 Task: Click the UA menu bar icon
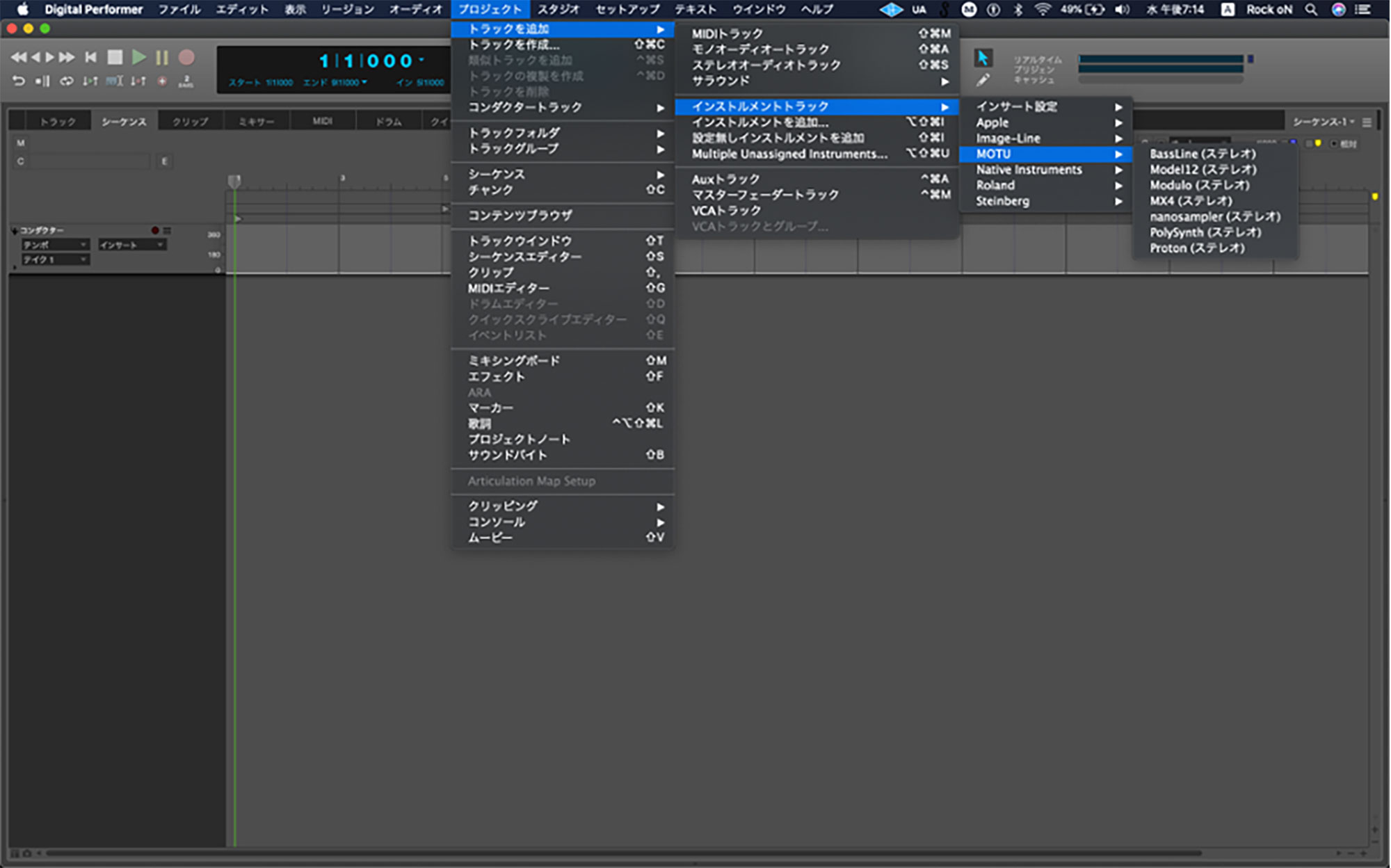[919, 9]
